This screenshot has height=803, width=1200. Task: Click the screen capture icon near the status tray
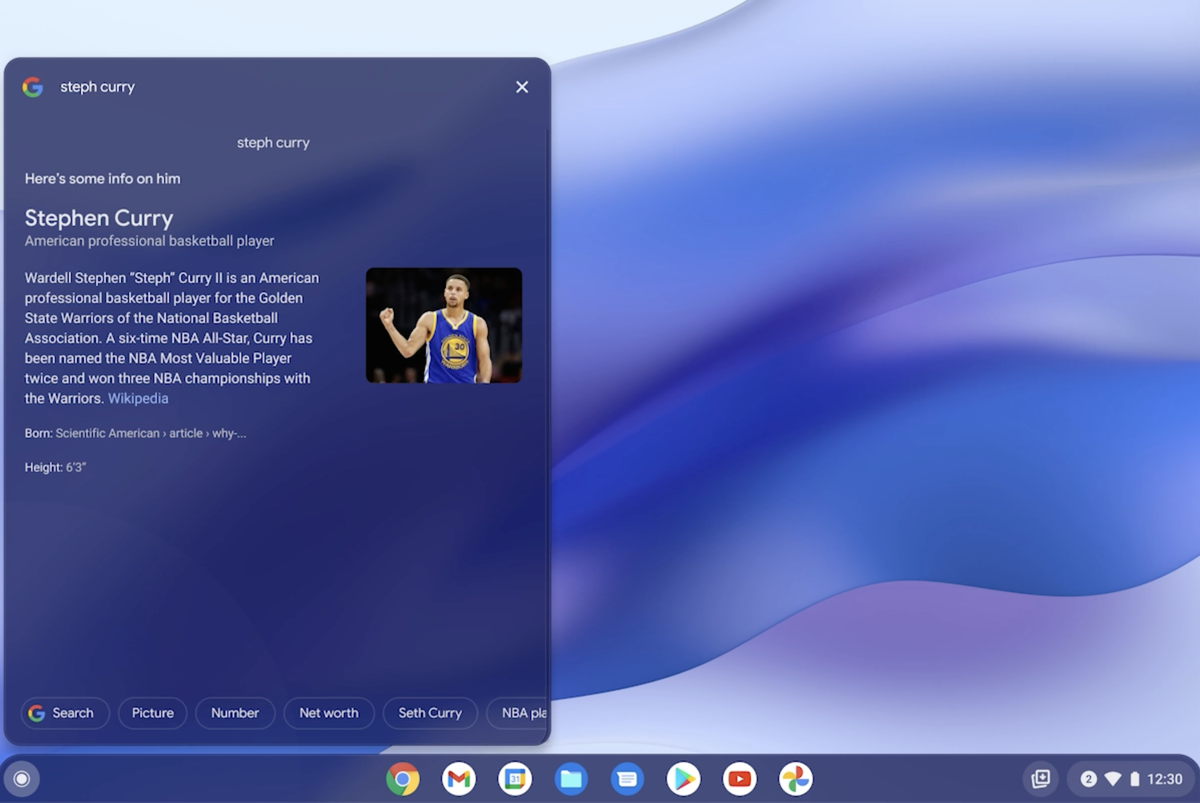point(1040,778)
